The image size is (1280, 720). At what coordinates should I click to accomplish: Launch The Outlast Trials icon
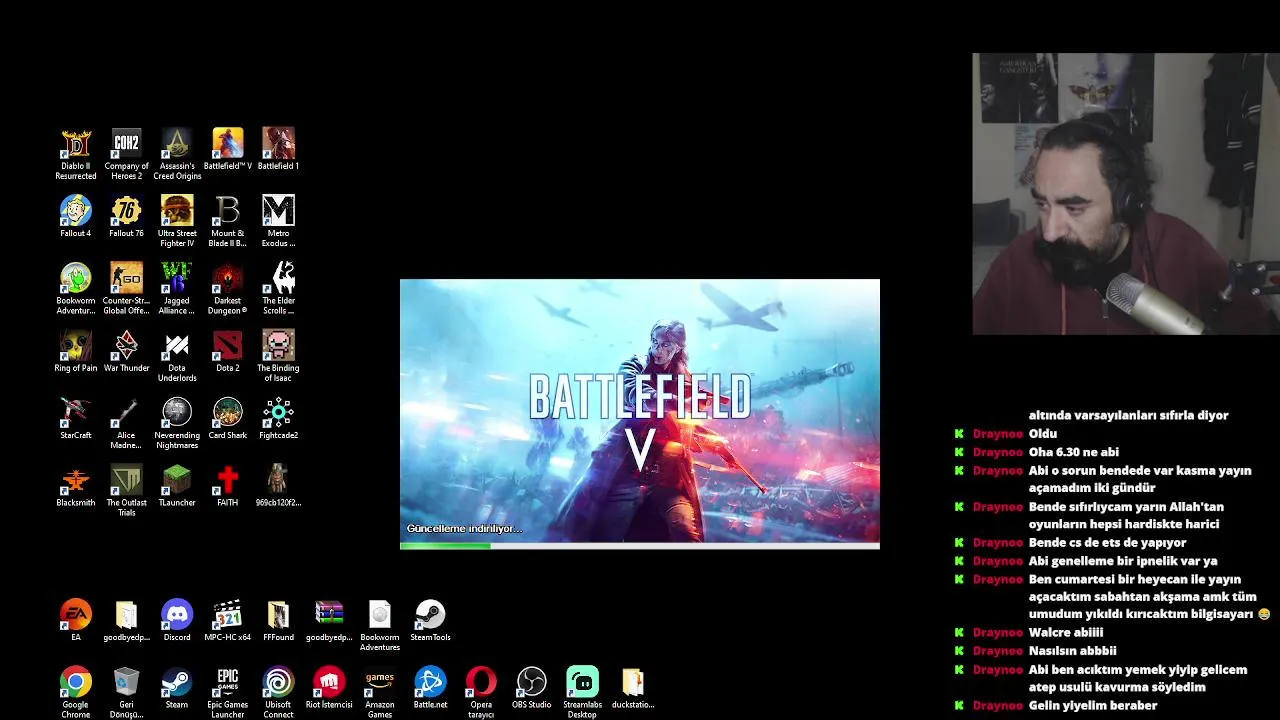pyautogui.click(x=126, y=490)
